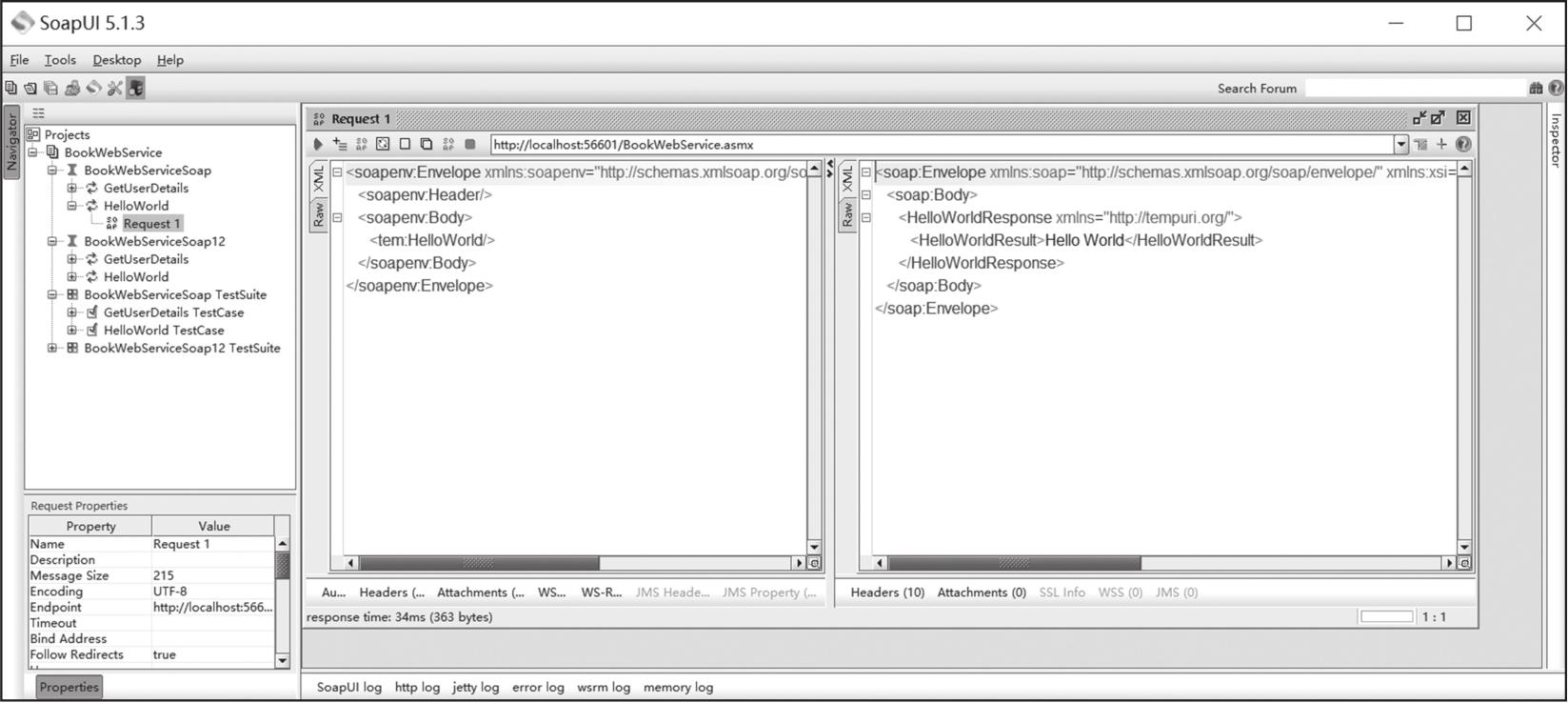
Task: Click the add-to-TestCase icon in the request toolbar
Action: (x=340, y=145)
